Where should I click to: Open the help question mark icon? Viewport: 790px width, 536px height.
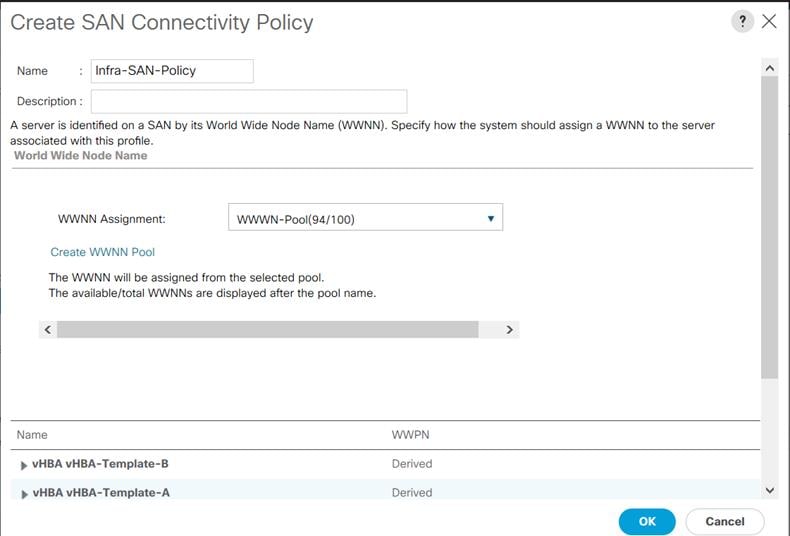pyautogui.click(x=742, y=22)
